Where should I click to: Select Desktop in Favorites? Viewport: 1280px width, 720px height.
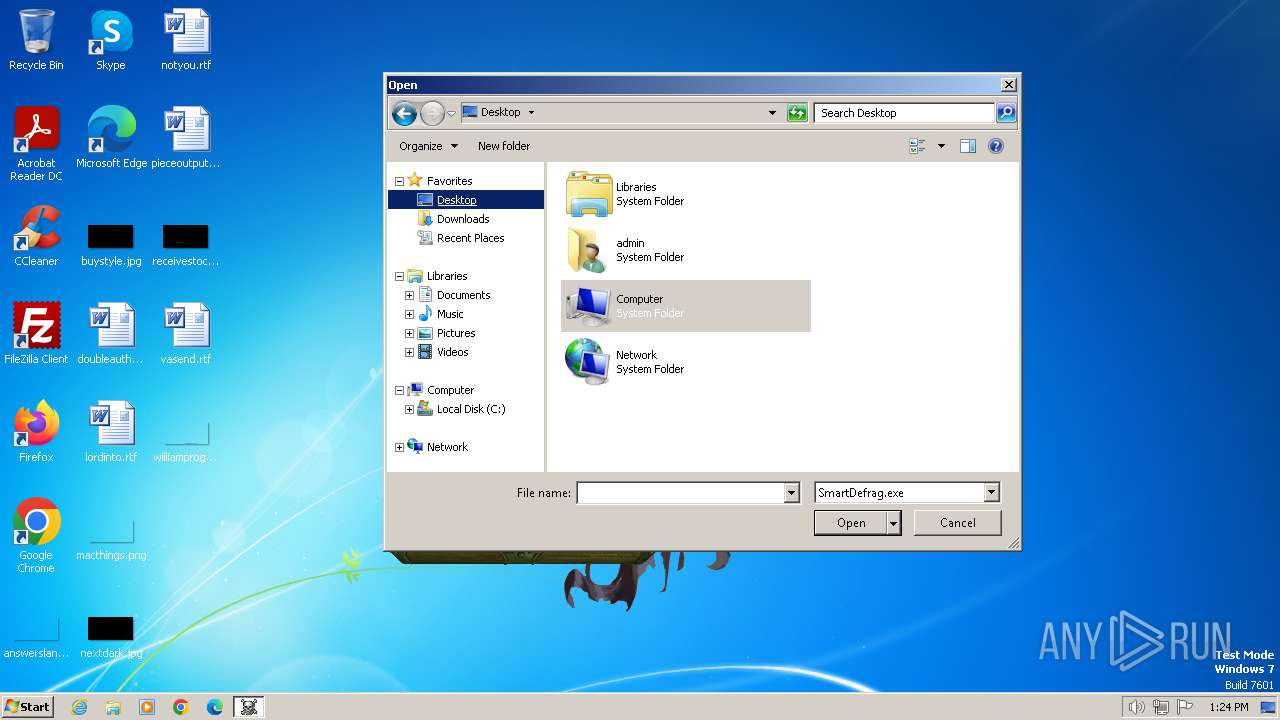[456, 200]
